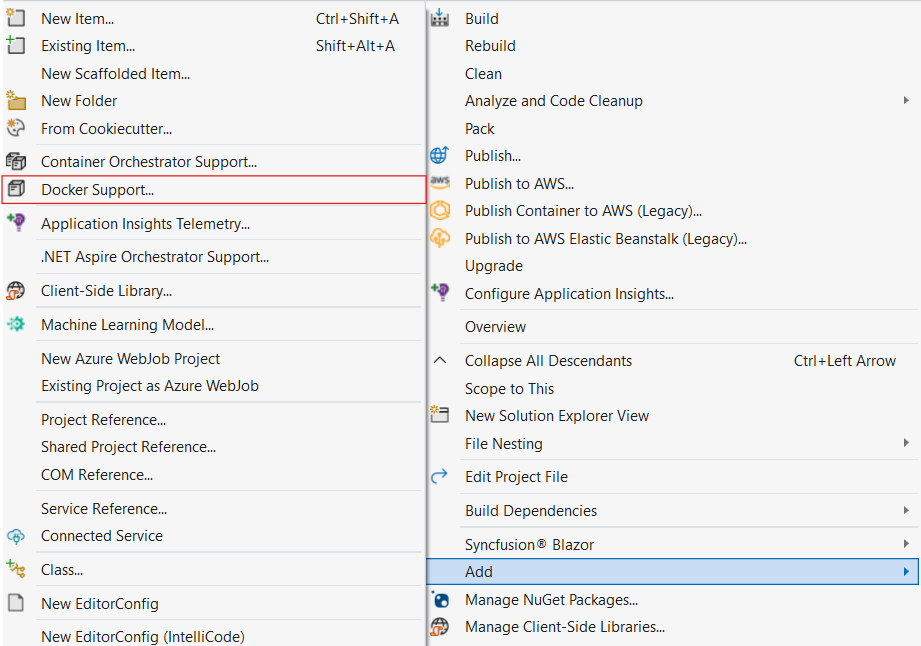This screenshot has height=646, width=921.
Task: Expand the Syncfusion Blazor submenu arrow
Action: pos(906,544)
